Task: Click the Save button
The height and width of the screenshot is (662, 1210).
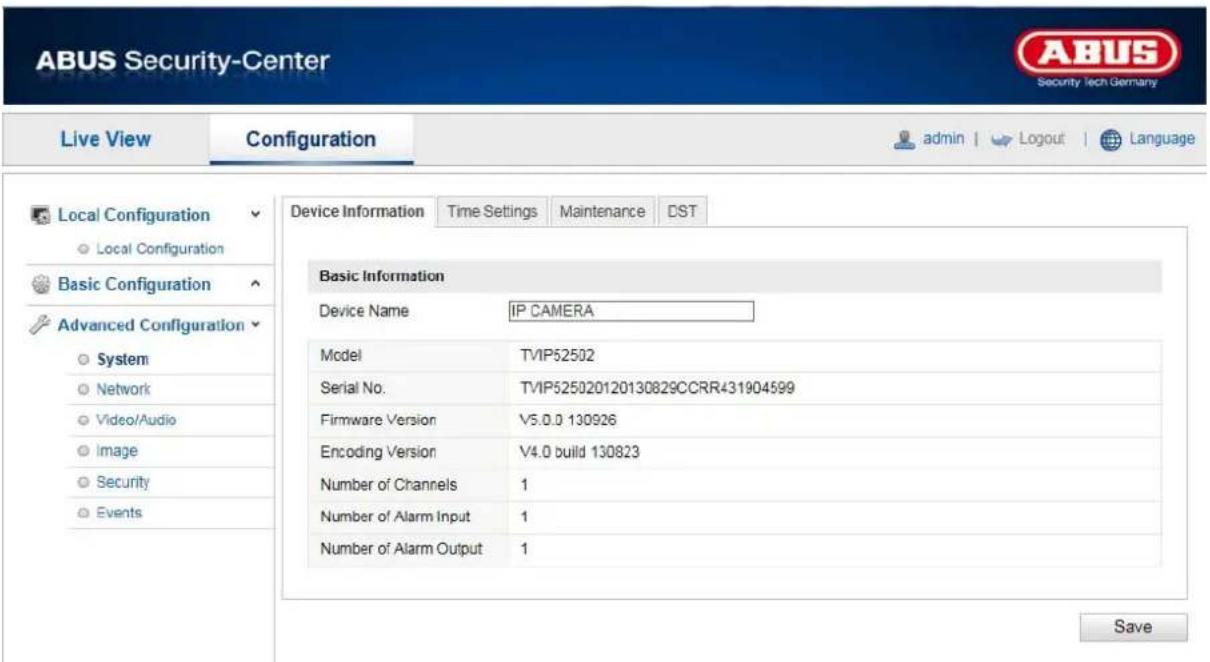Action: (x=1133, y=627)
